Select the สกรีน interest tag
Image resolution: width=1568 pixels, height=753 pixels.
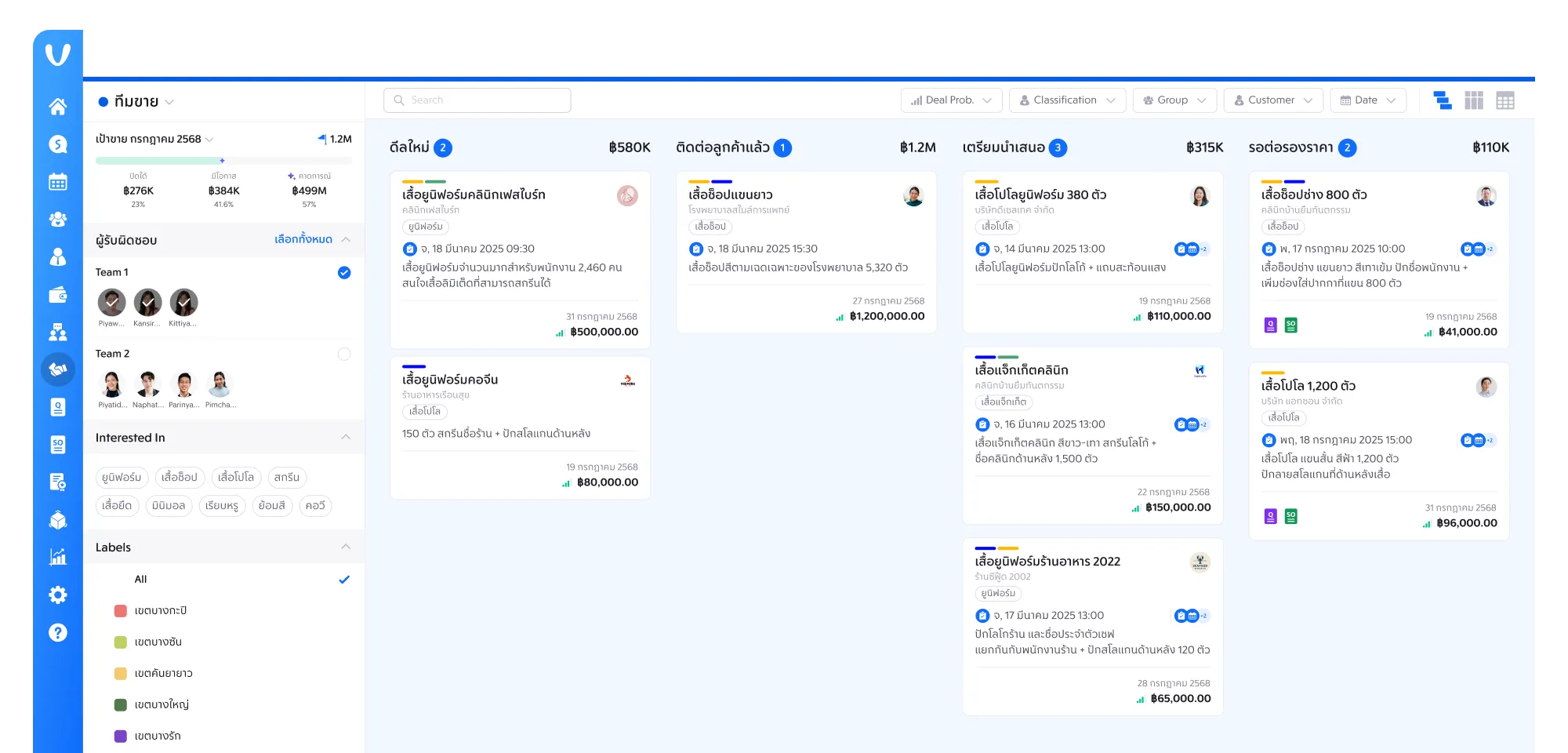pos(287,477)
